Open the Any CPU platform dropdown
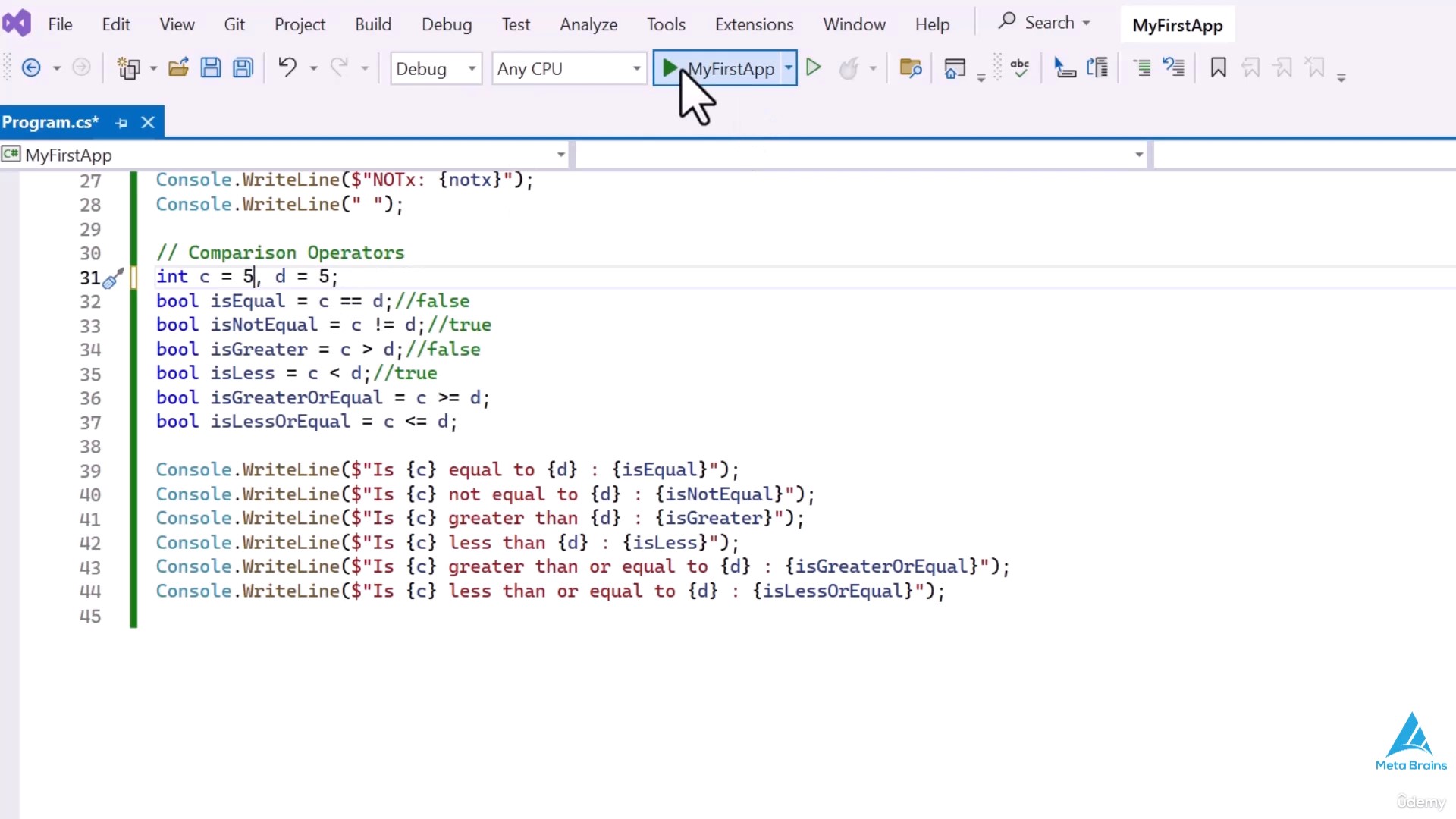 (x=569, y=68)
